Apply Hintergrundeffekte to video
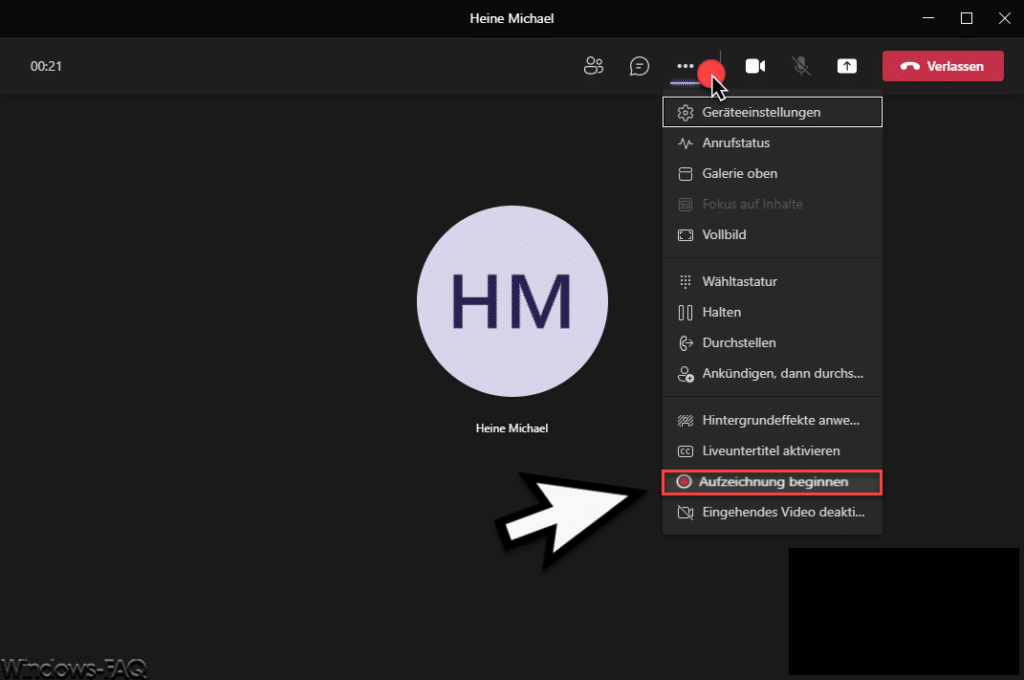 pyautogui.click(x=772, y=421)
